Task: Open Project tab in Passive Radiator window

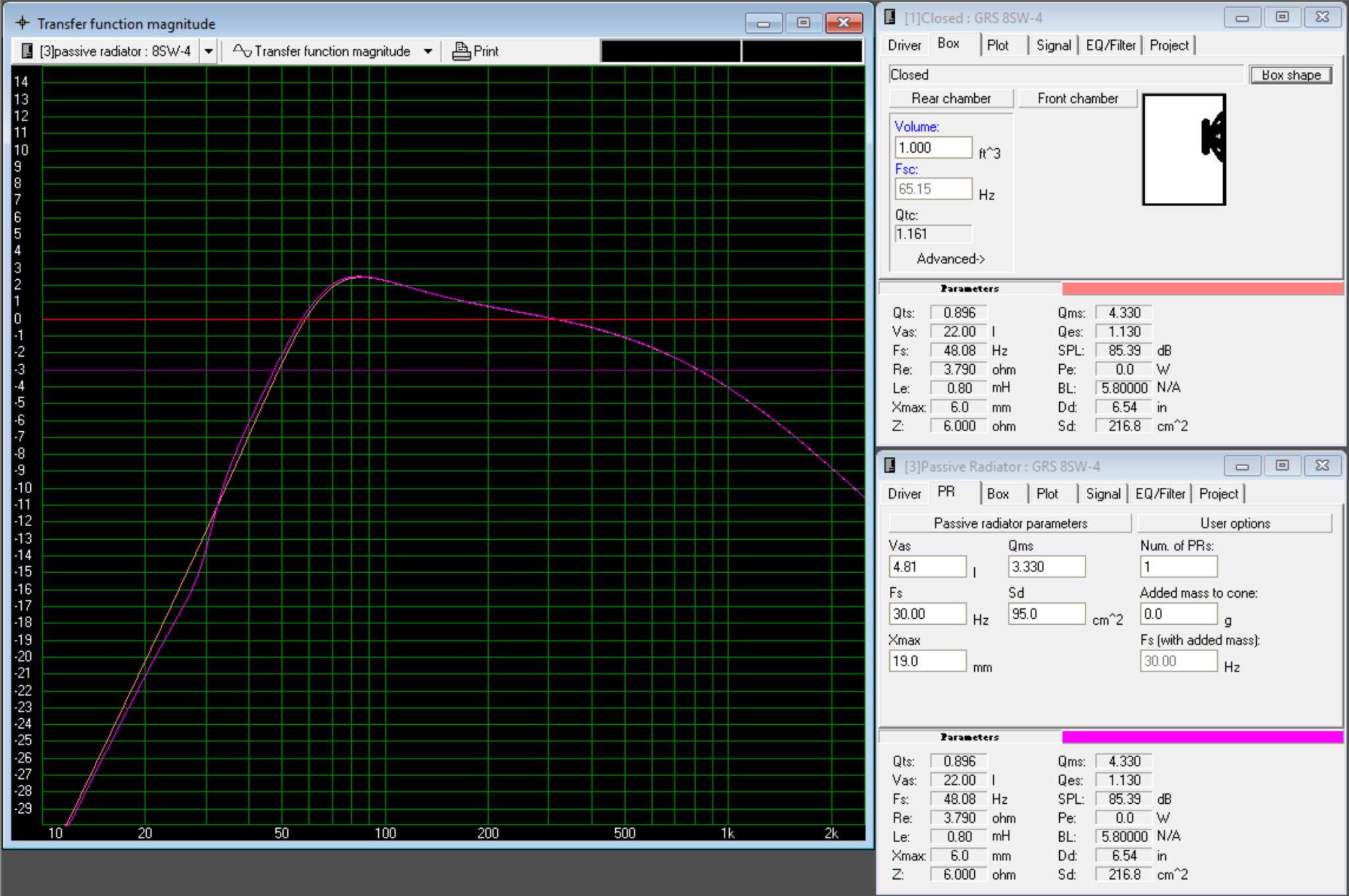Action: [x=1219, y=494]
